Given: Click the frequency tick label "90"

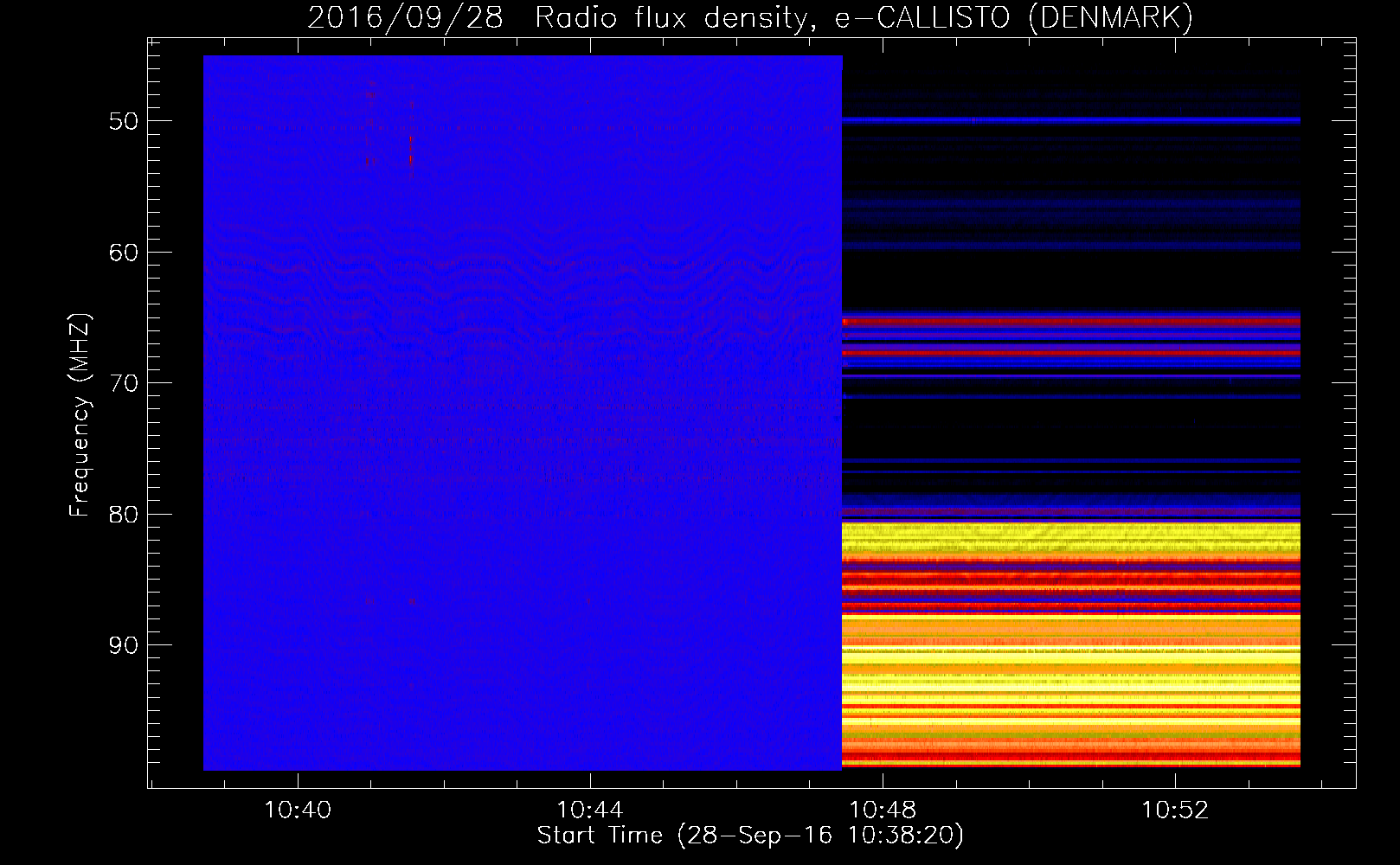Looking at the screenshot, I should coord(124,645).
